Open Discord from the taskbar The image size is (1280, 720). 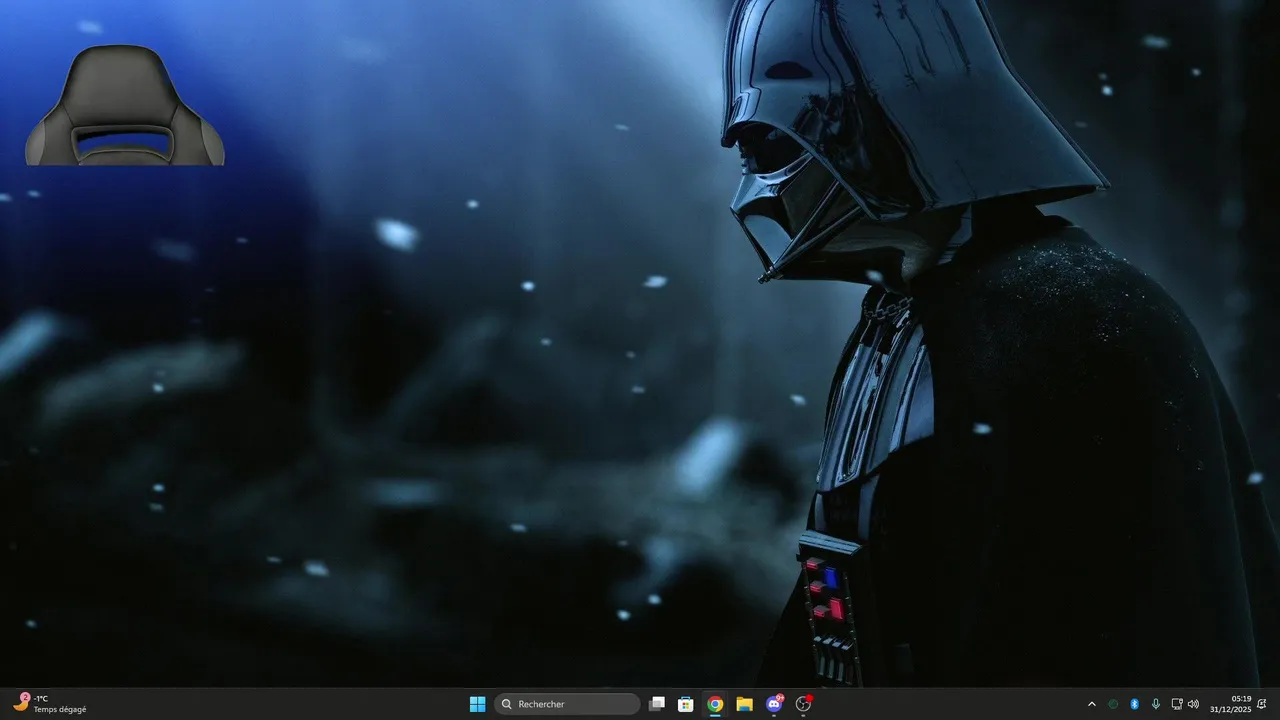tap(774, 704)
